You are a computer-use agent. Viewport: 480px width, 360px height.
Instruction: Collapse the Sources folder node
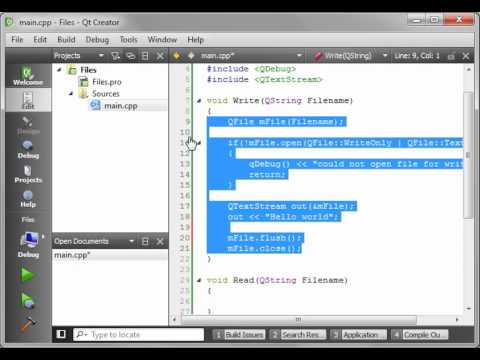coord(71,94)
